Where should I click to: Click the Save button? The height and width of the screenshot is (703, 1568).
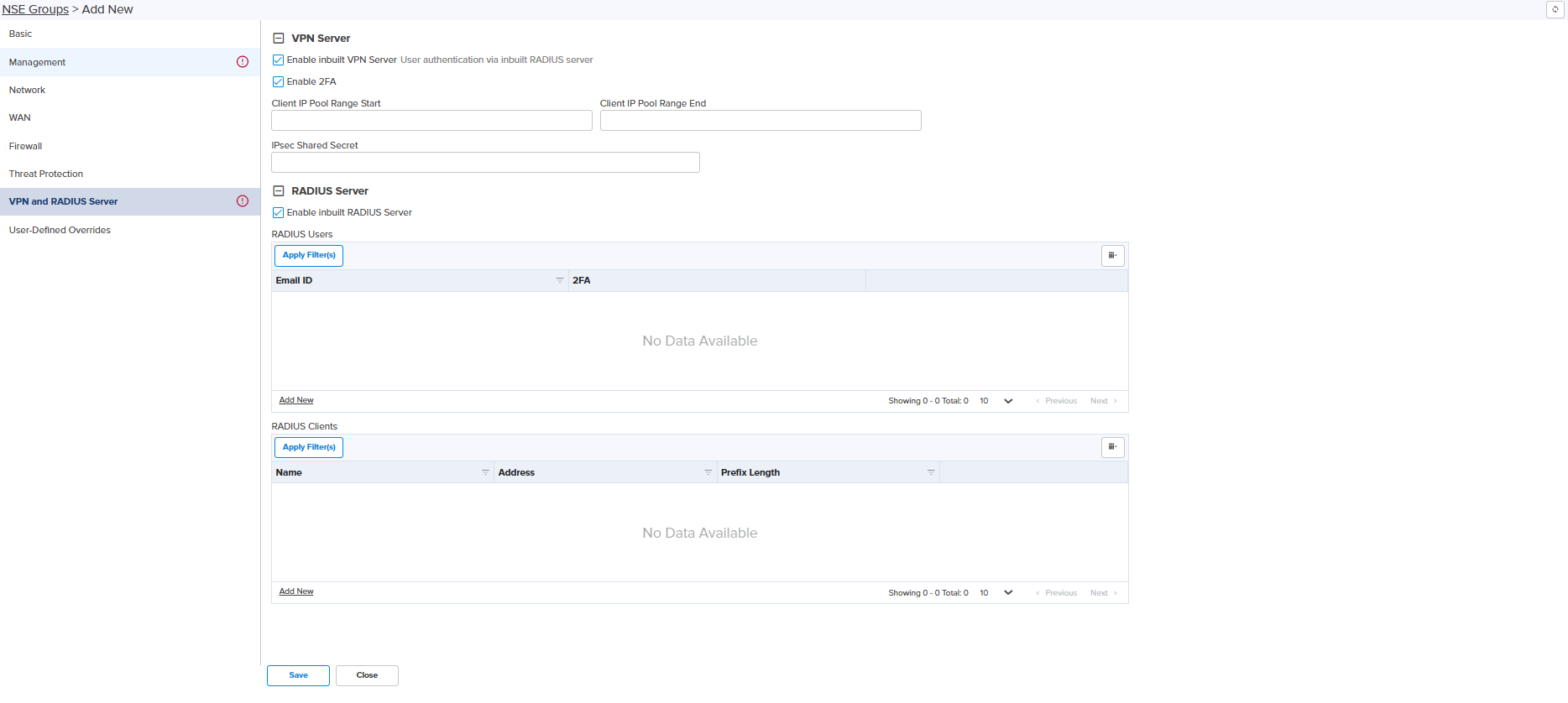pos(298,675)
